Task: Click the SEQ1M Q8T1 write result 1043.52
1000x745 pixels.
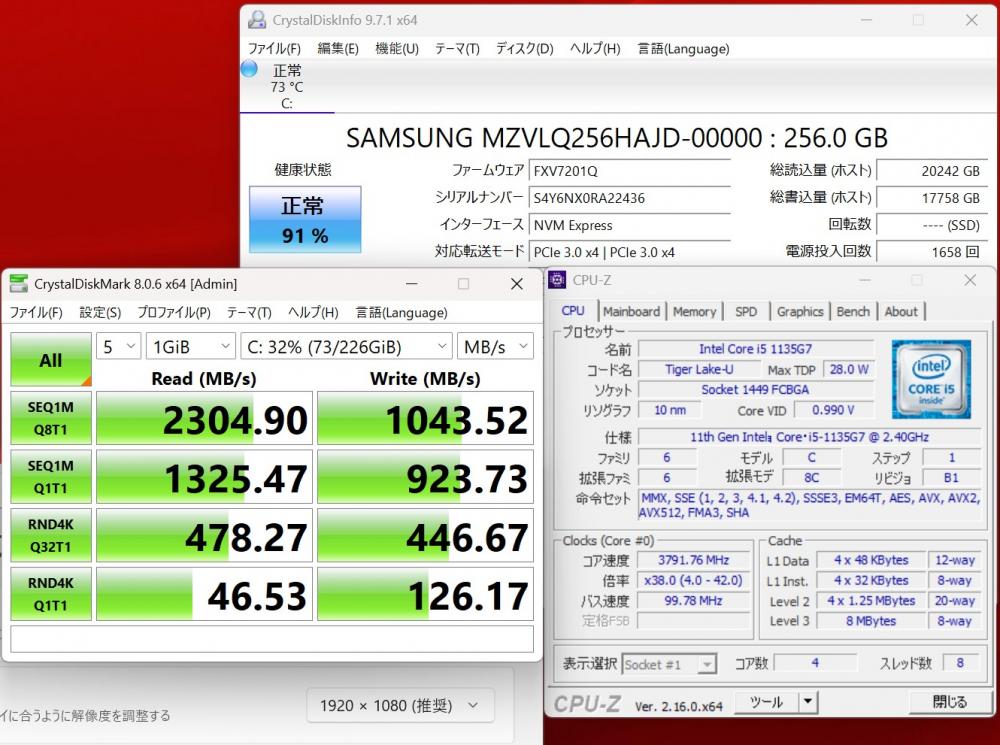Action: point(425,418)
